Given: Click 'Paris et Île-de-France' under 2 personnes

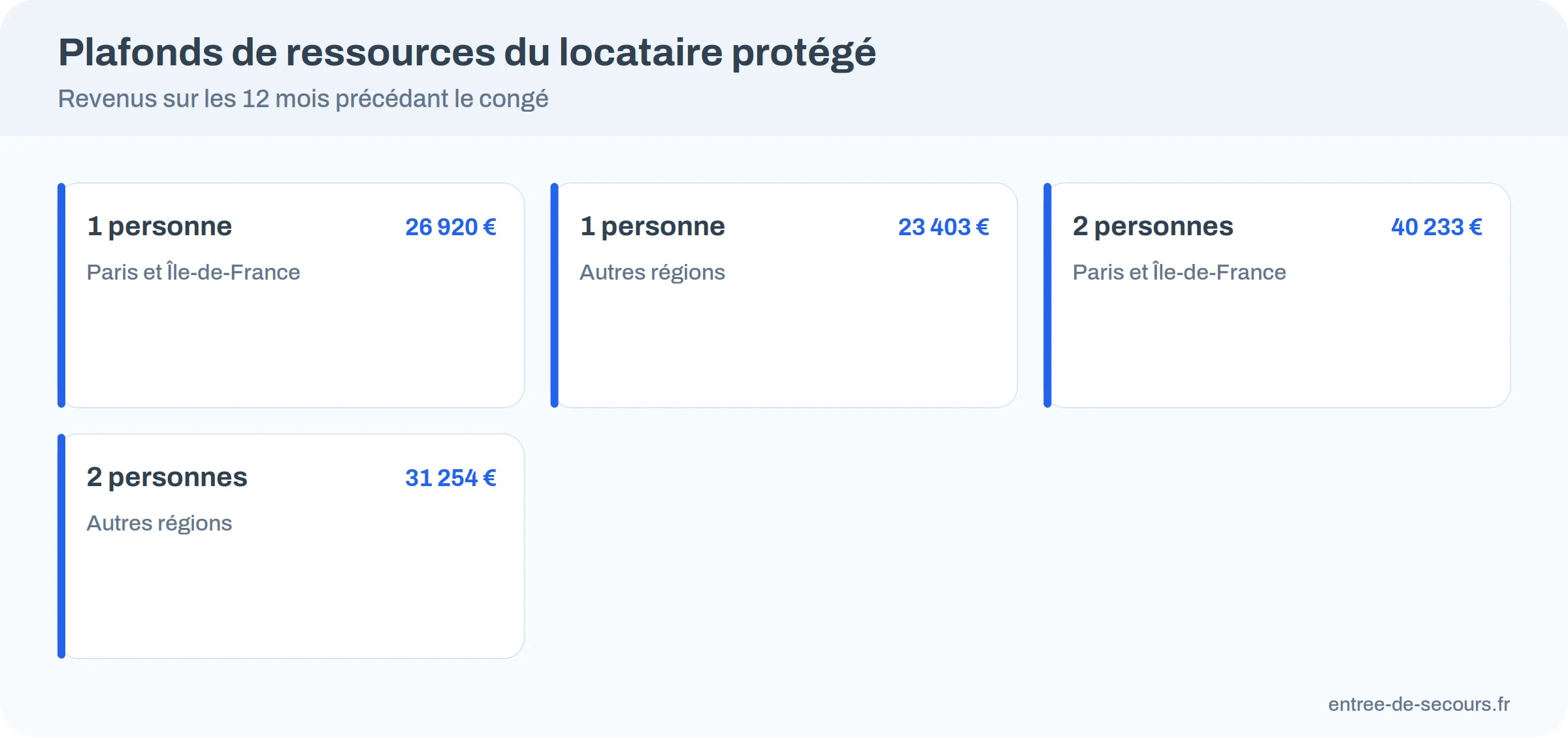Looking at the screenshot, I should coord(1179,272).
